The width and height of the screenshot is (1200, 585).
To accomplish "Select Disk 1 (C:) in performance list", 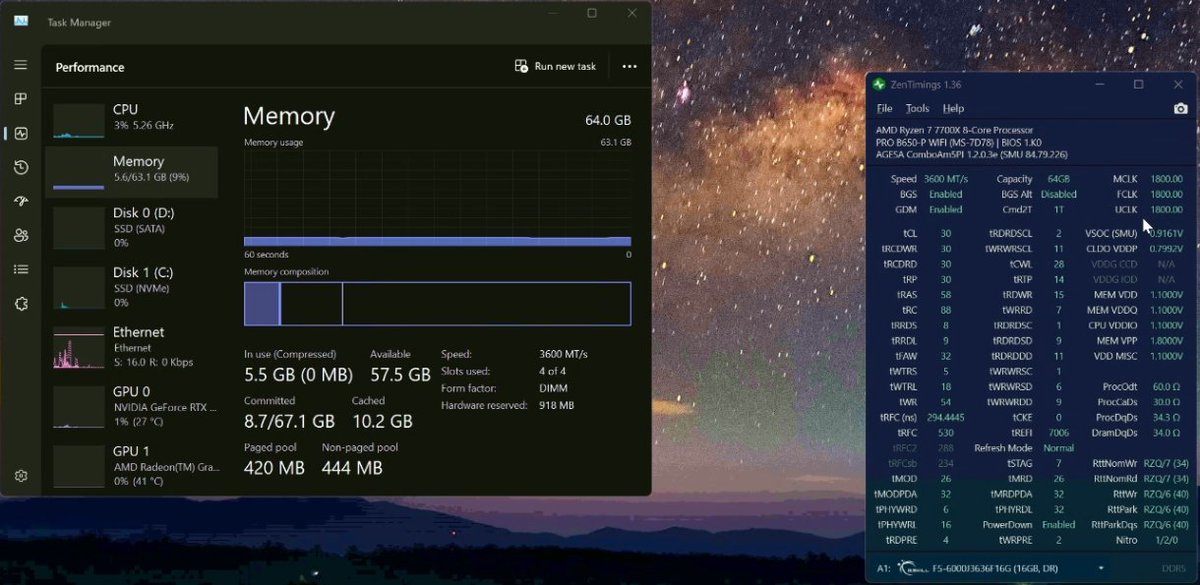I will pyautogui.click(x=132, y=287).
